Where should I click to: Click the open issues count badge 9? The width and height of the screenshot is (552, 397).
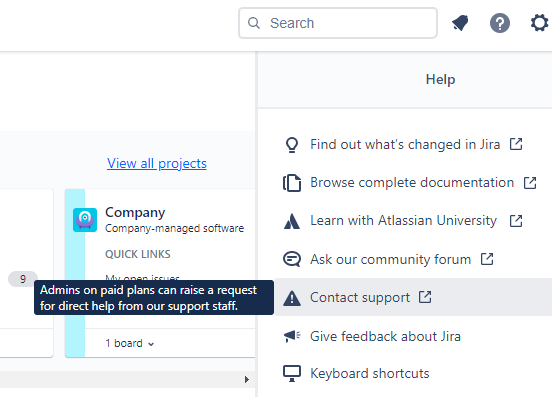click(23, 279)
